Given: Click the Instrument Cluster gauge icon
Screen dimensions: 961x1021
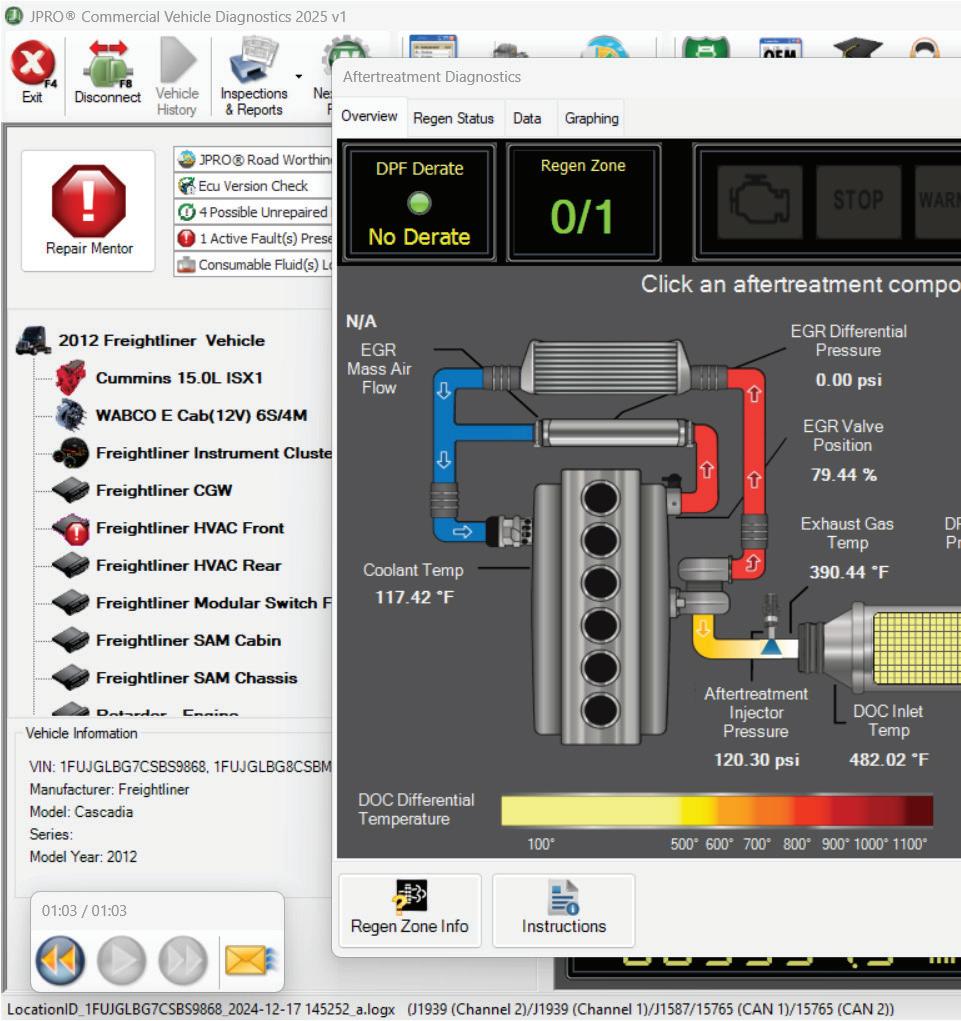Looking at the screenshot, I should (70, 453).
